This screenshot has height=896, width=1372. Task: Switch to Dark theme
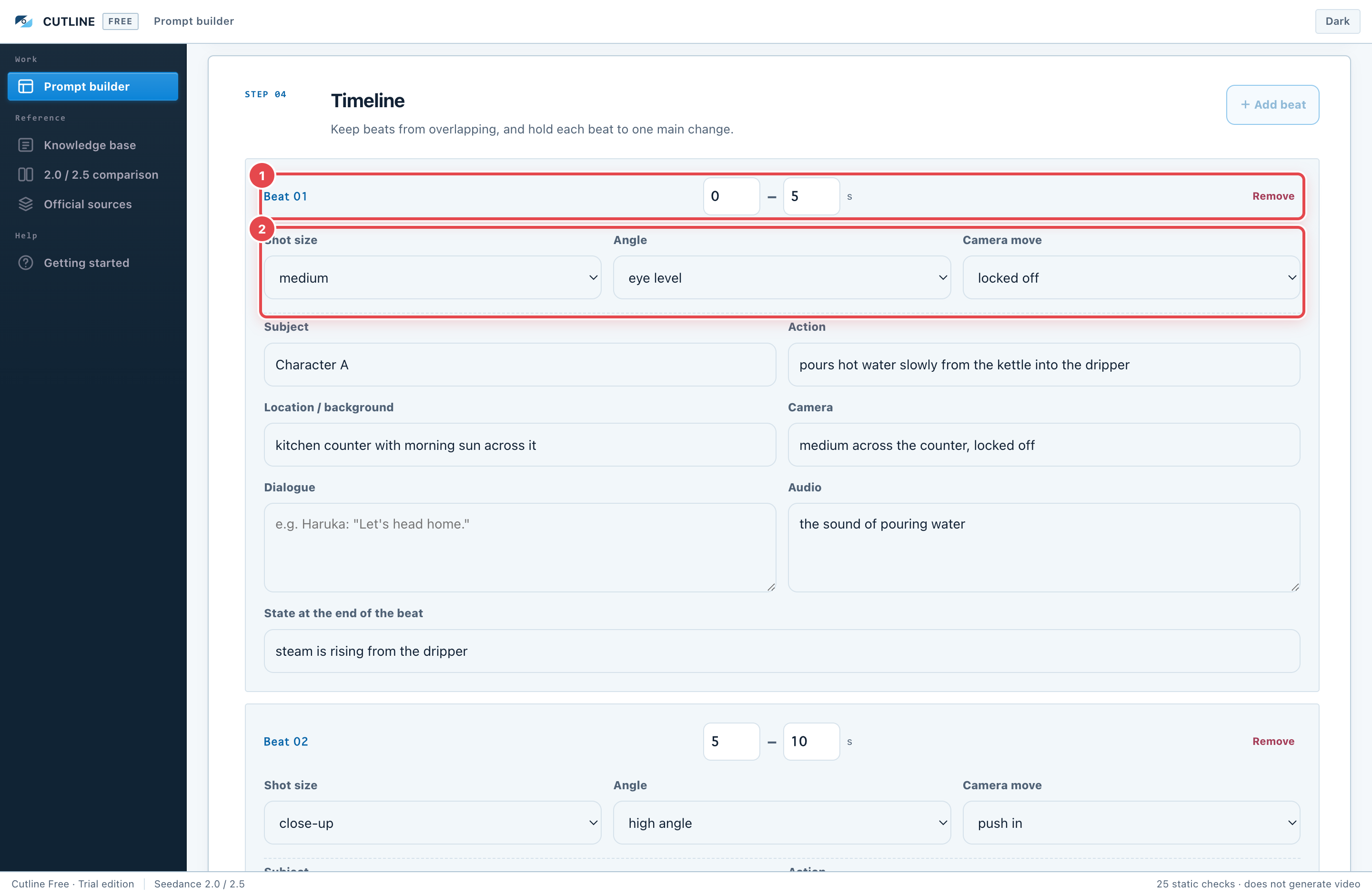(1337, 21)
